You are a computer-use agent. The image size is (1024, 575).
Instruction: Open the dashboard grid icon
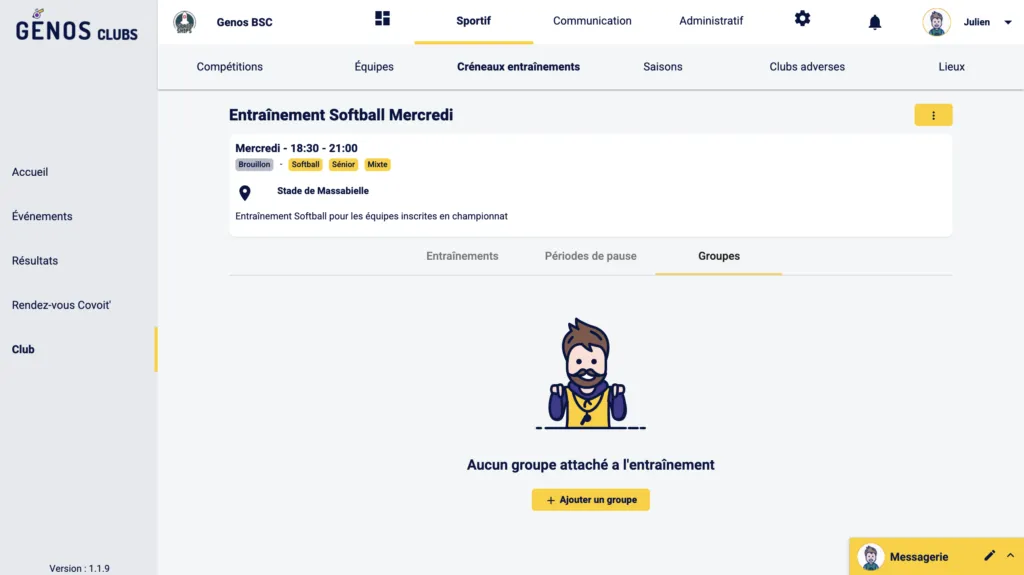(382, 19)
